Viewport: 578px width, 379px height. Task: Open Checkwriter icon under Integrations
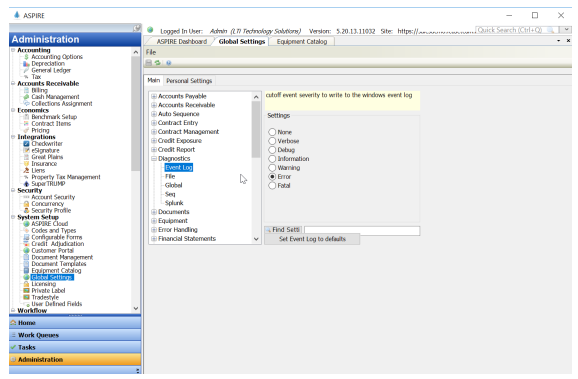(x=26, y=144)
